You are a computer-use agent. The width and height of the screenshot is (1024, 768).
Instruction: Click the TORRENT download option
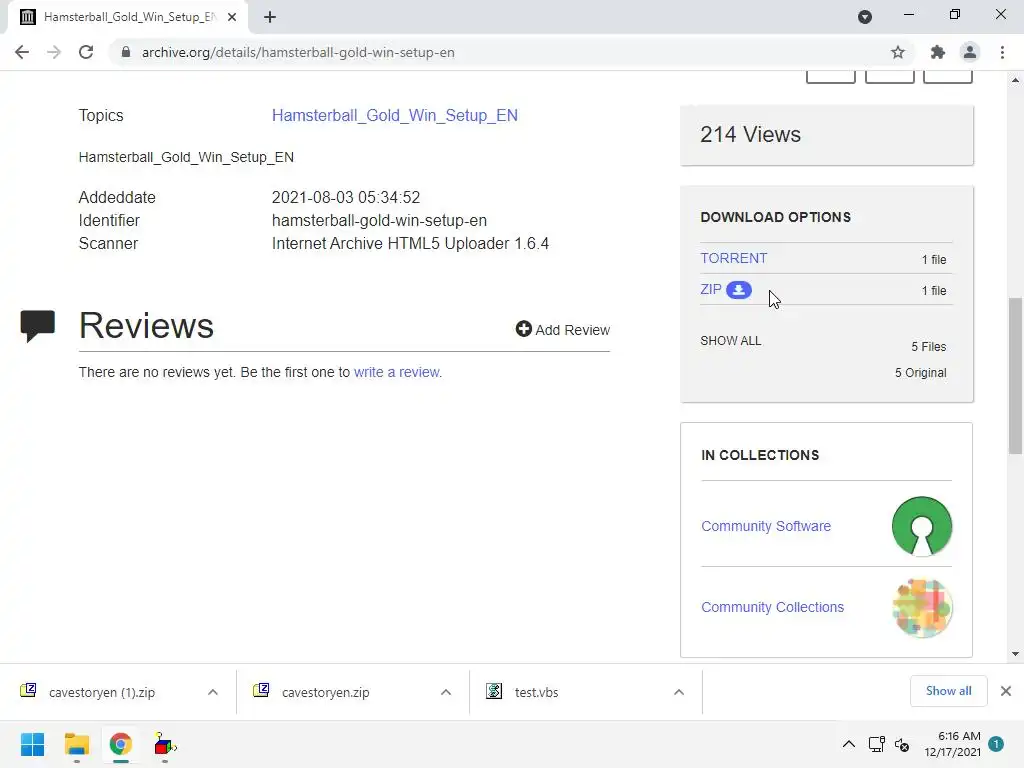click(x=733, y=258)
